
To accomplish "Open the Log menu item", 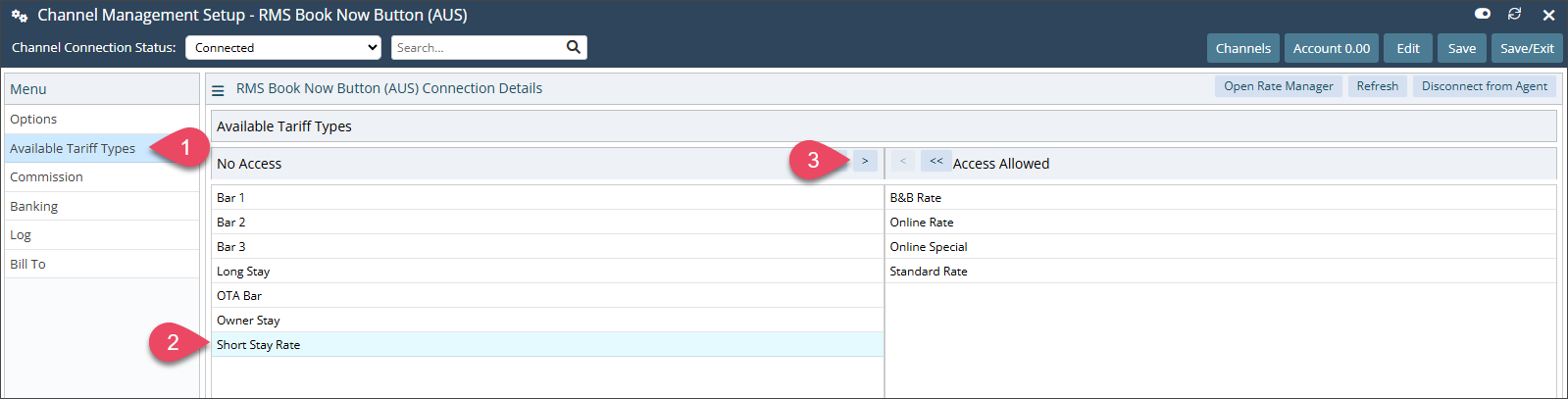I will tap(102, 235).
